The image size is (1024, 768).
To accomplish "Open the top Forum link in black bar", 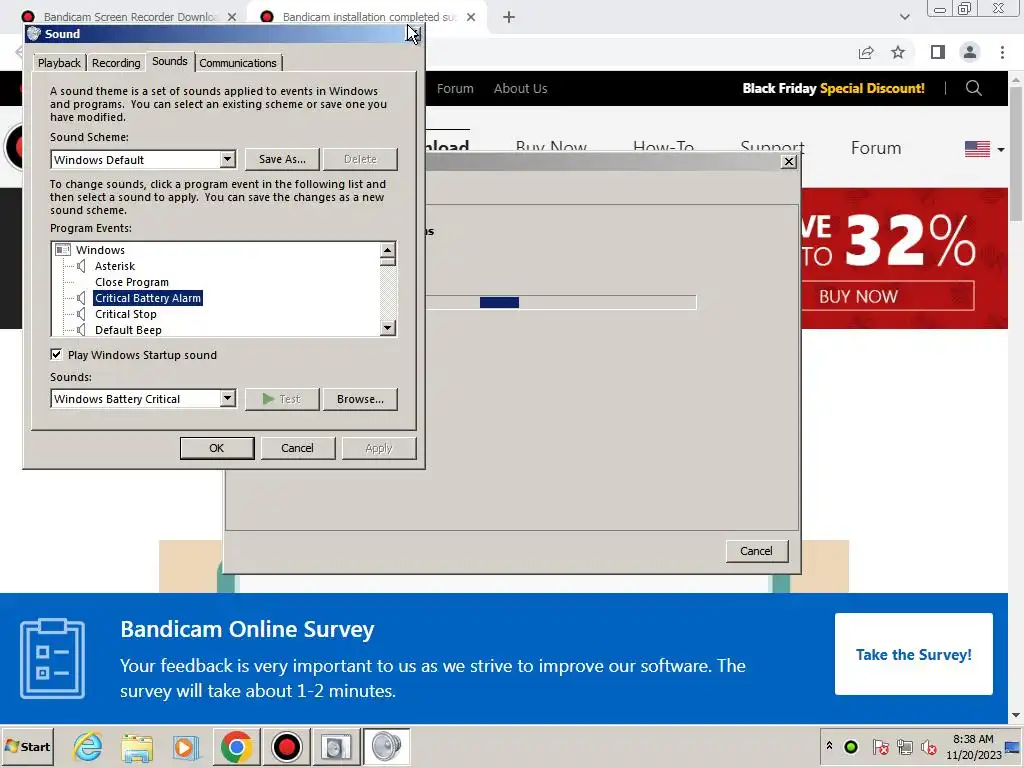I will tap(455, 88).
